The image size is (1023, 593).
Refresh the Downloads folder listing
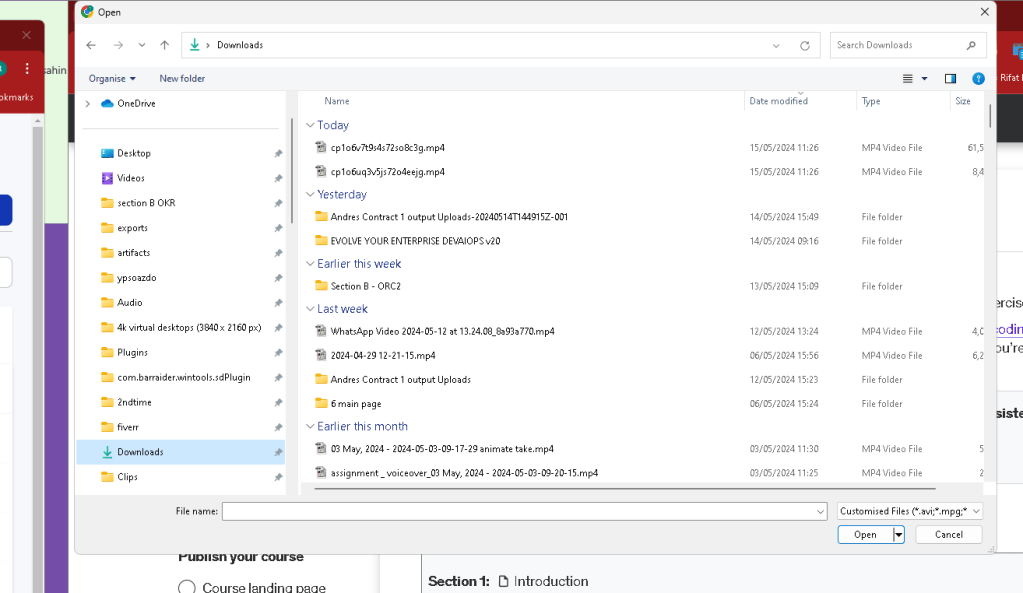[x=804, y=46]
